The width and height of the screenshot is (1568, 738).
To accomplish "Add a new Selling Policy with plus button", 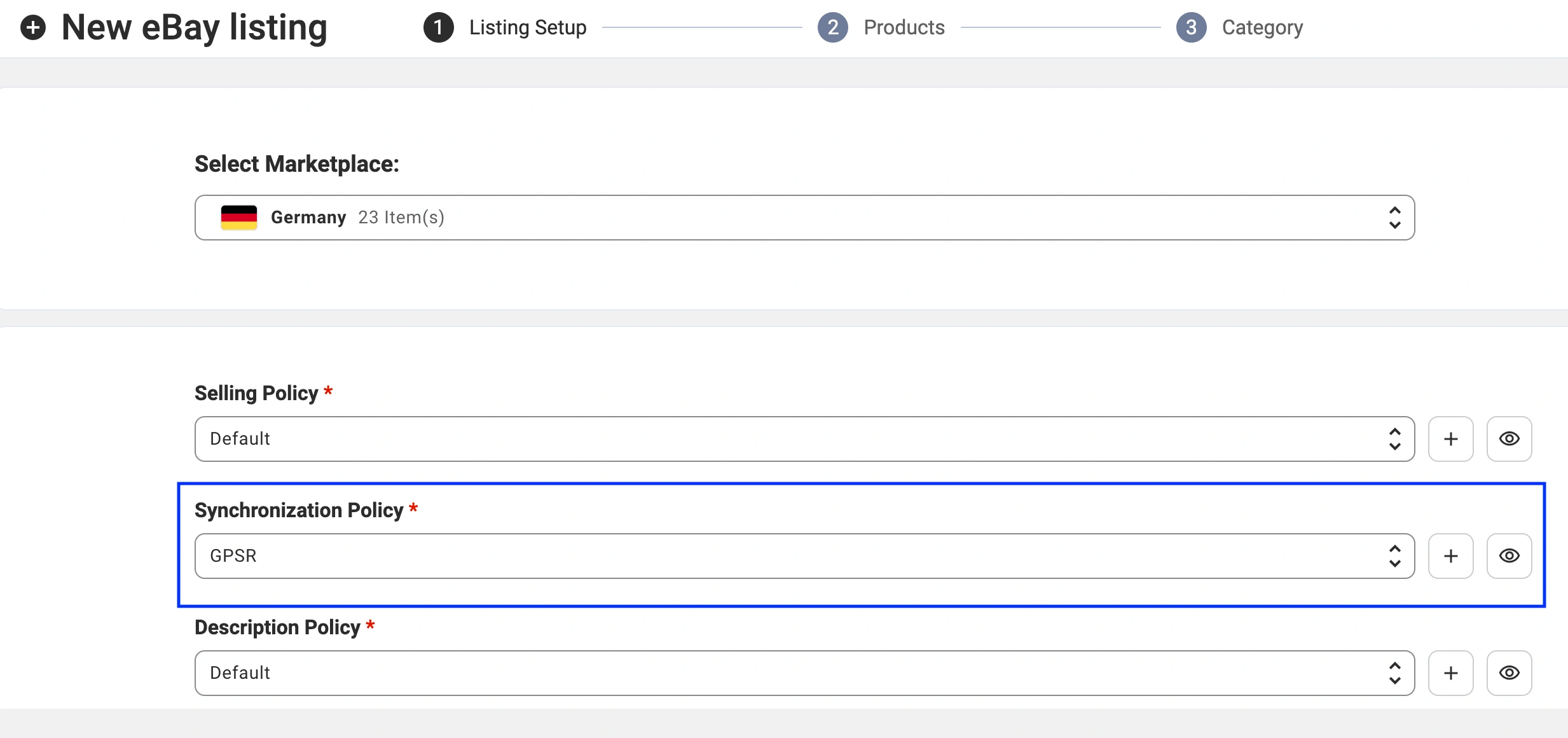I will point(1450,439).
